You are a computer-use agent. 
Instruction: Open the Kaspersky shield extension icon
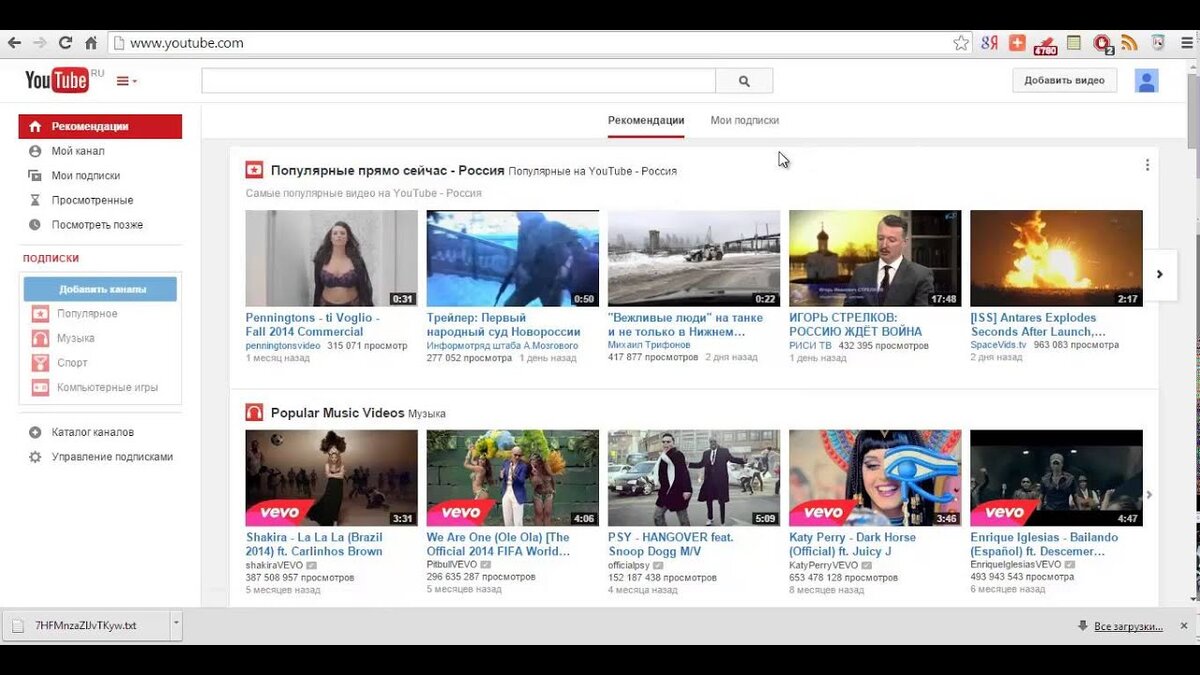click(1158, 43)
